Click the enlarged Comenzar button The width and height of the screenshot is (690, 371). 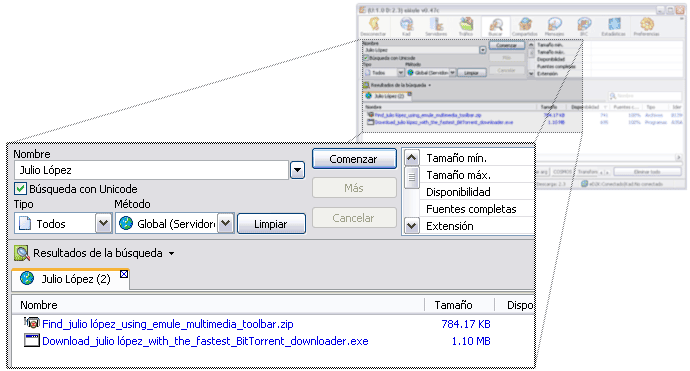coord(354,159)
